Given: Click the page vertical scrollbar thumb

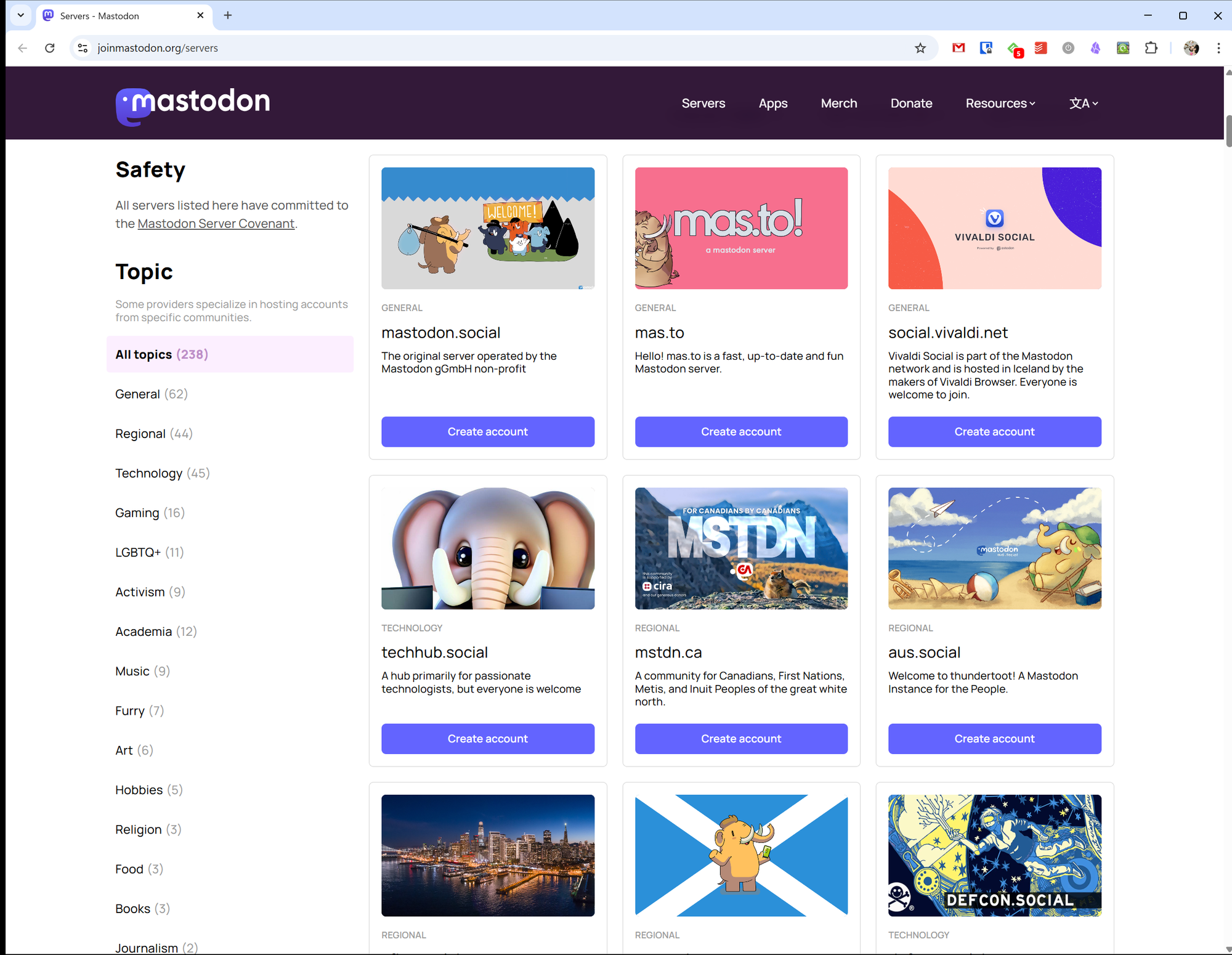Looking at the screenshot, I should (x=1228, y=131).
